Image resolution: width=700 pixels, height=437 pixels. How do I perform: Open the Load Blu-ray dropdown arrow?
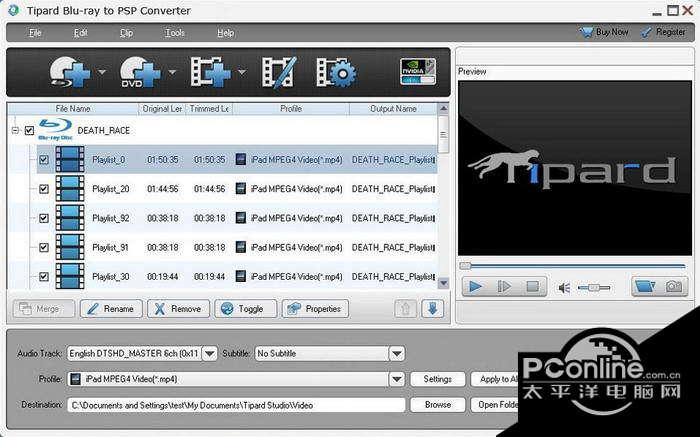(x=102, y=72)
